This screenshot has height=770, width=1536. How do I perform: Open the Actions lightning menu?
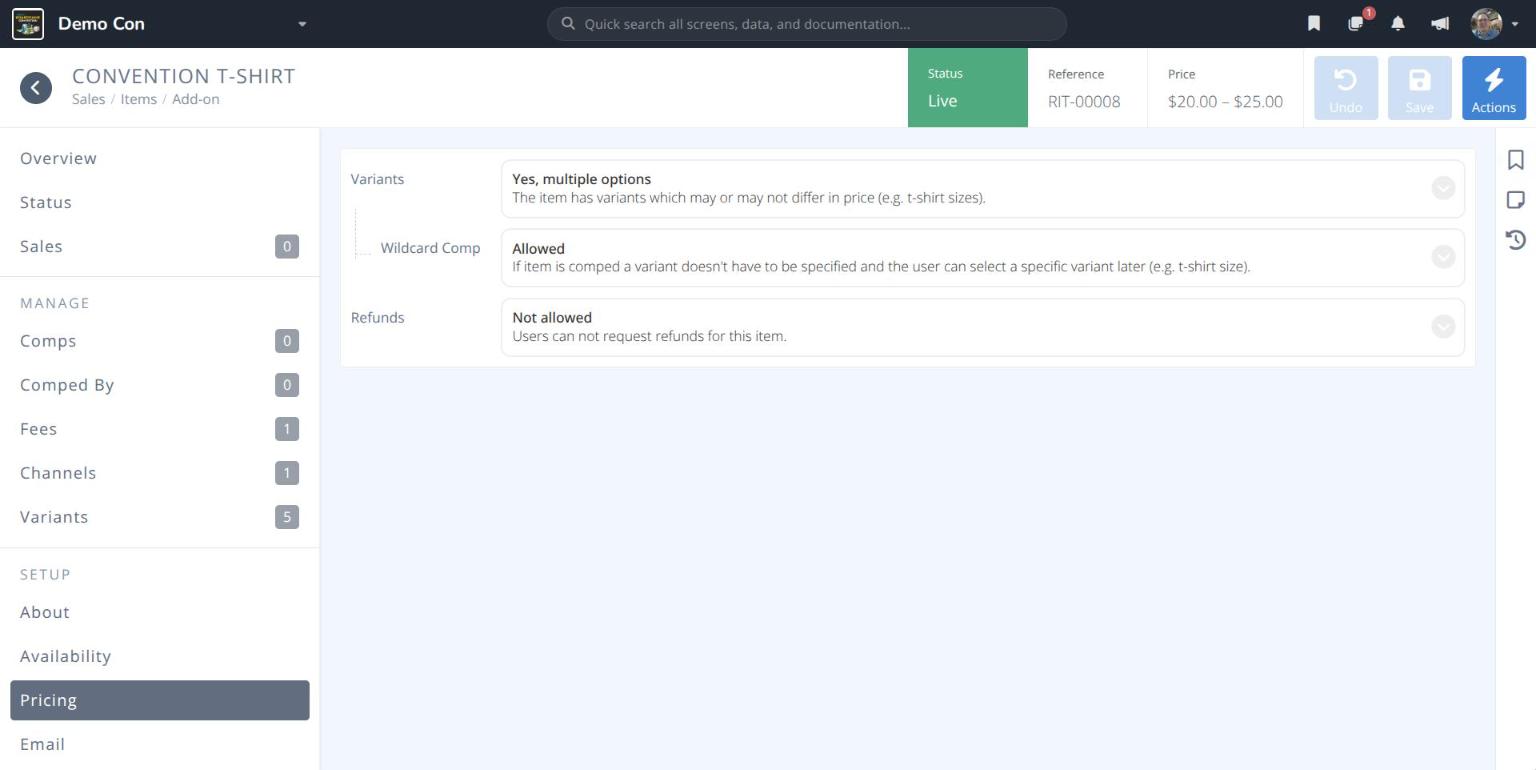1494,88
